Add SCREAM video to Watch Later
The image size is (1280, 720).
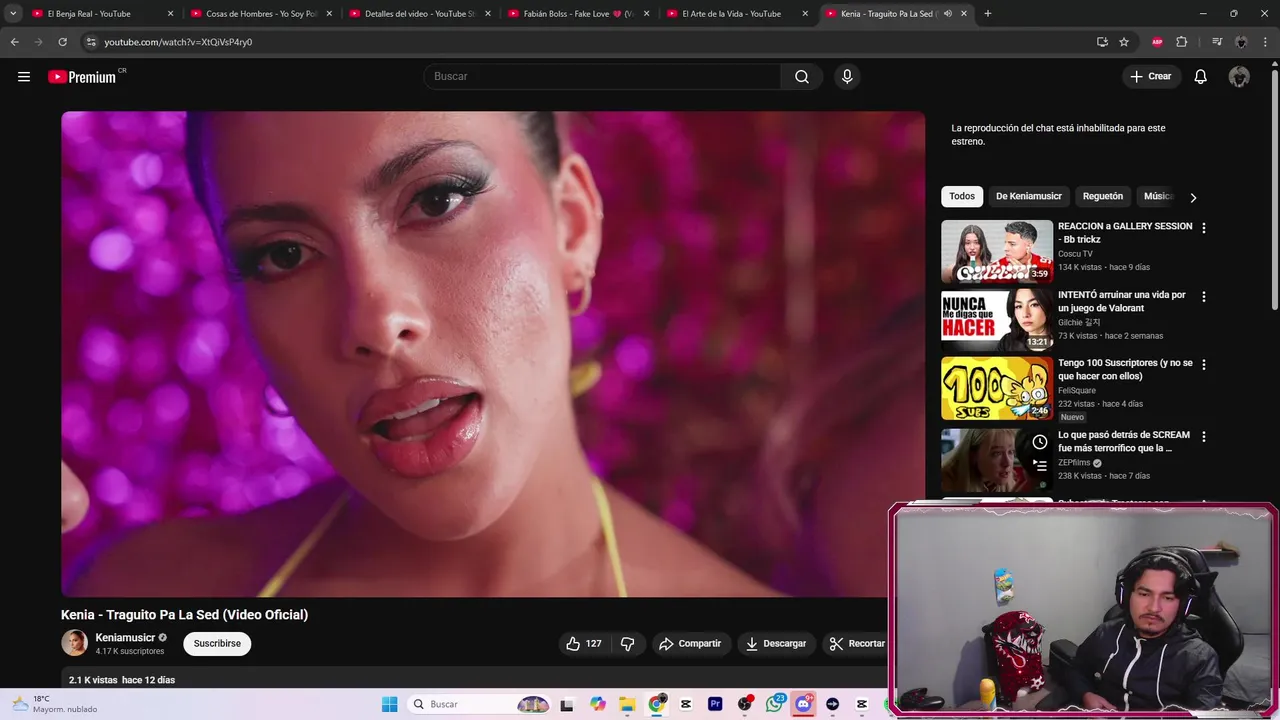coord(1040,442)
